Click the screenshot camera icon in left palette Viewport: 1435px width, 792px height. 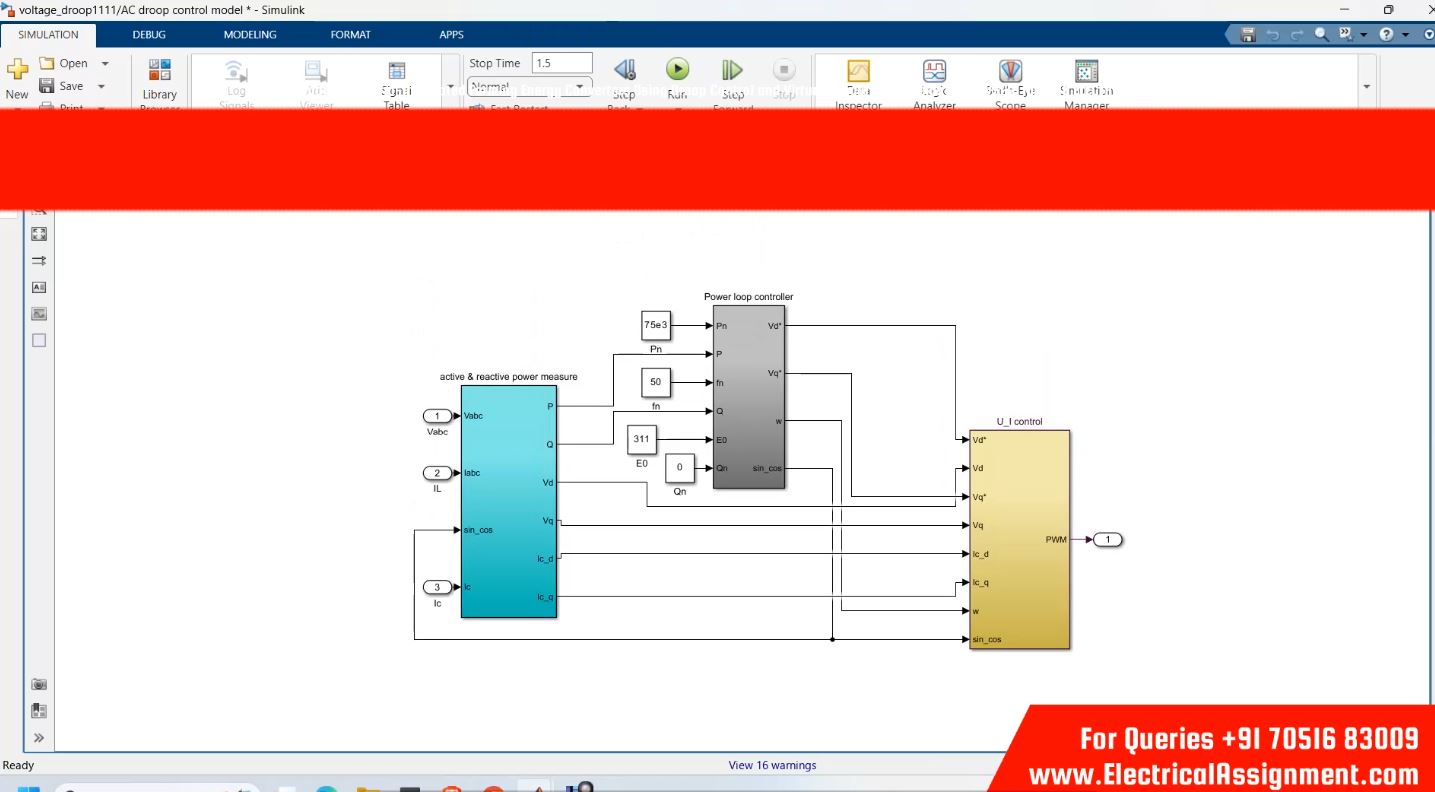coord(39,685)
